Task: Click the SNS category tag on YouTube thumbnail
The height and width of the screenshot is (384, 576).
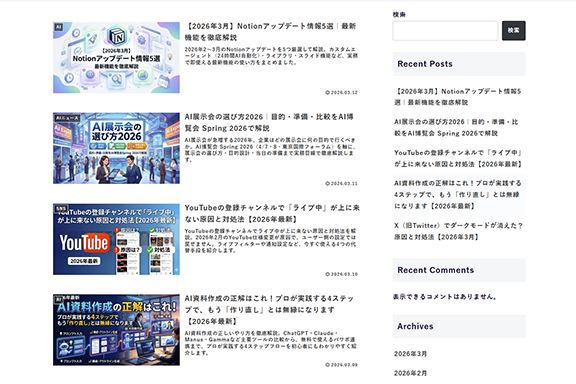Action: pos(61,209)
